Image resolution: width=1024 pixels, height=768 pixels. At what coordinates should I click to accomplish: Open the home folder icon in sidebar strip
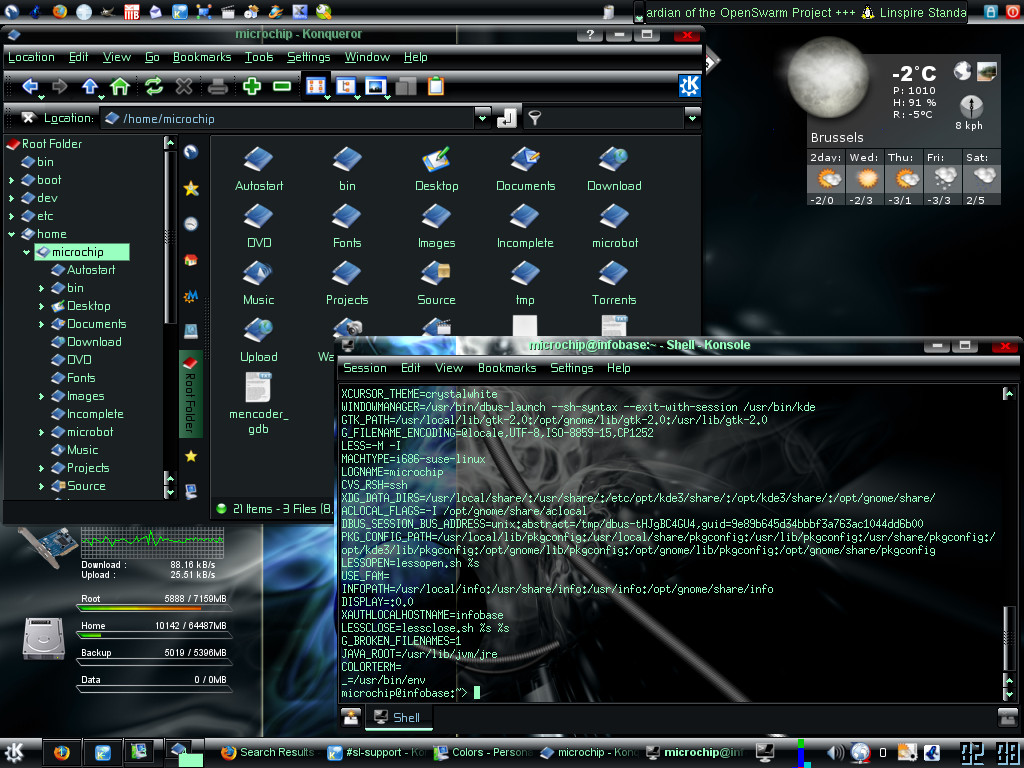pos(191,260)
